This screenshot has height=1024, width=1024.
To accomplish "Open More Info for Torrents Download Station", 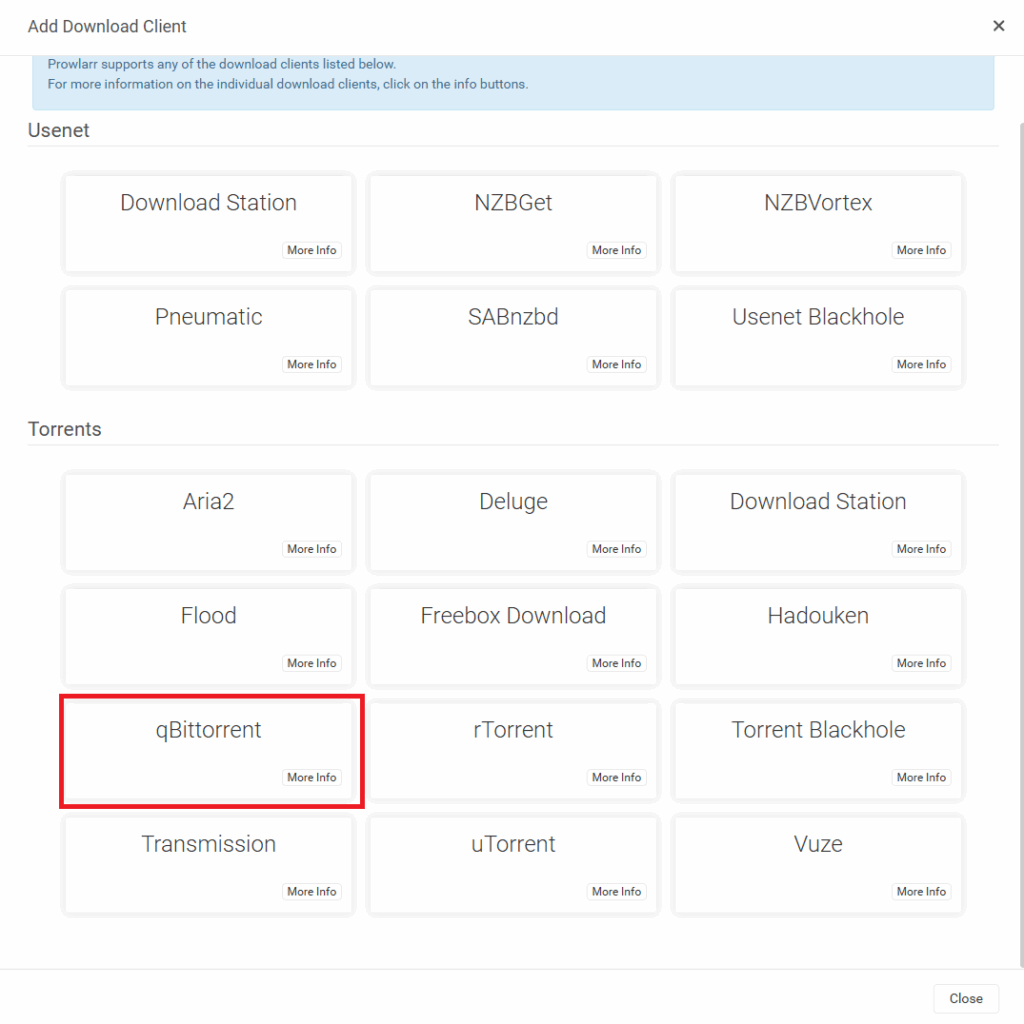I will 921,549.
